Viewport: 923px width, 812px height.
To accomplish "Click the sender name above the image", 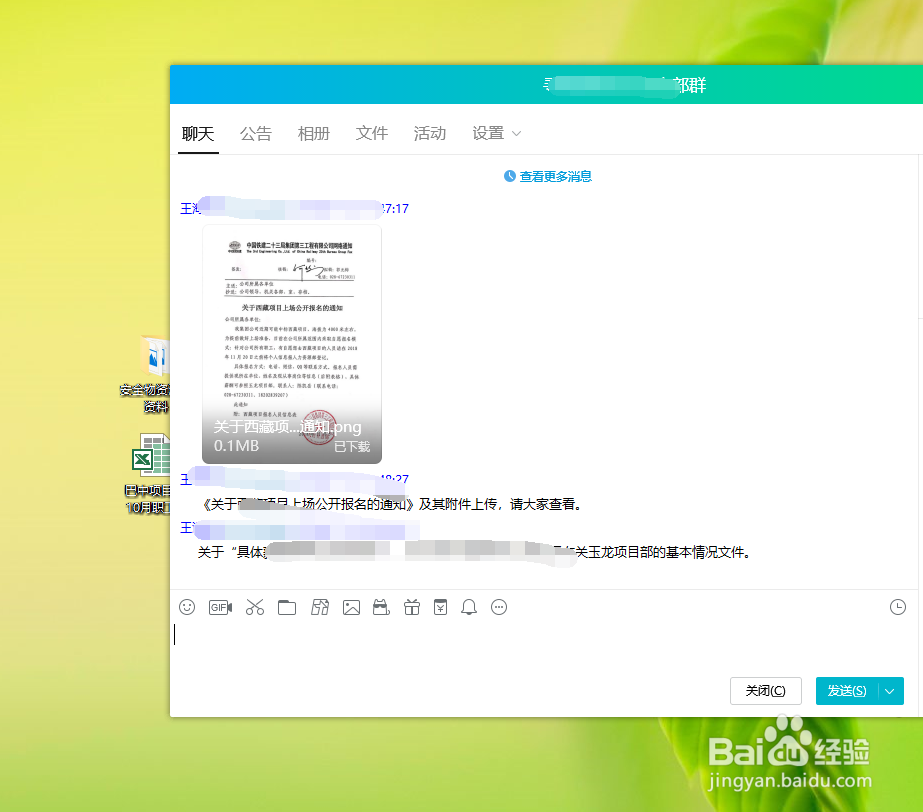I will pos(294,208).
